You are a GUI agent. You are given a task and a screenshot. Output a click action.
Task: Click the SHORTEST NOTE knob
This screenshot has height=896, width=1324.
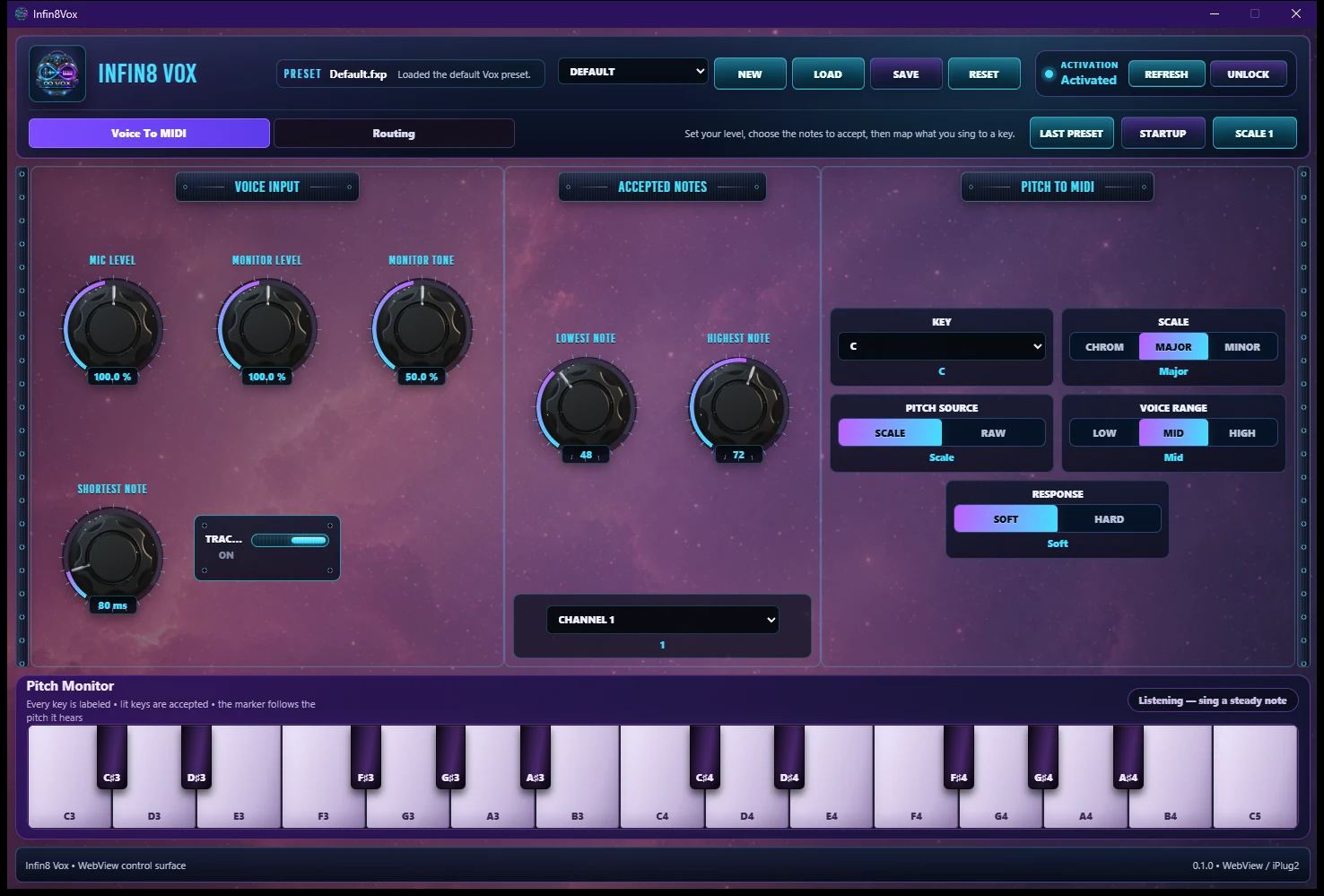tap(112, 556)
